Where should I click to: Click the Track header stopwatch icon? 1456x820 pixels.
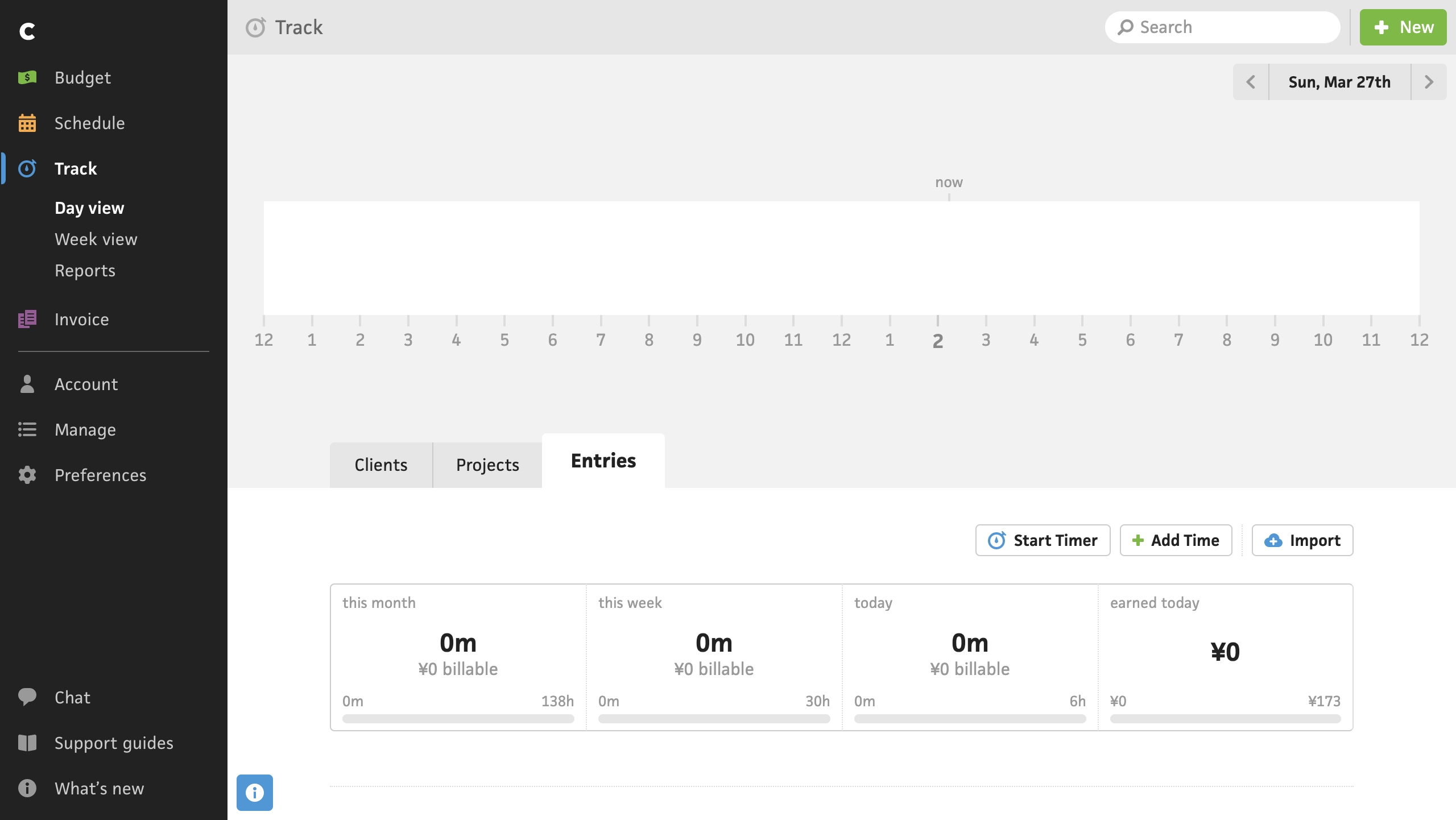(x=255, y=27)
